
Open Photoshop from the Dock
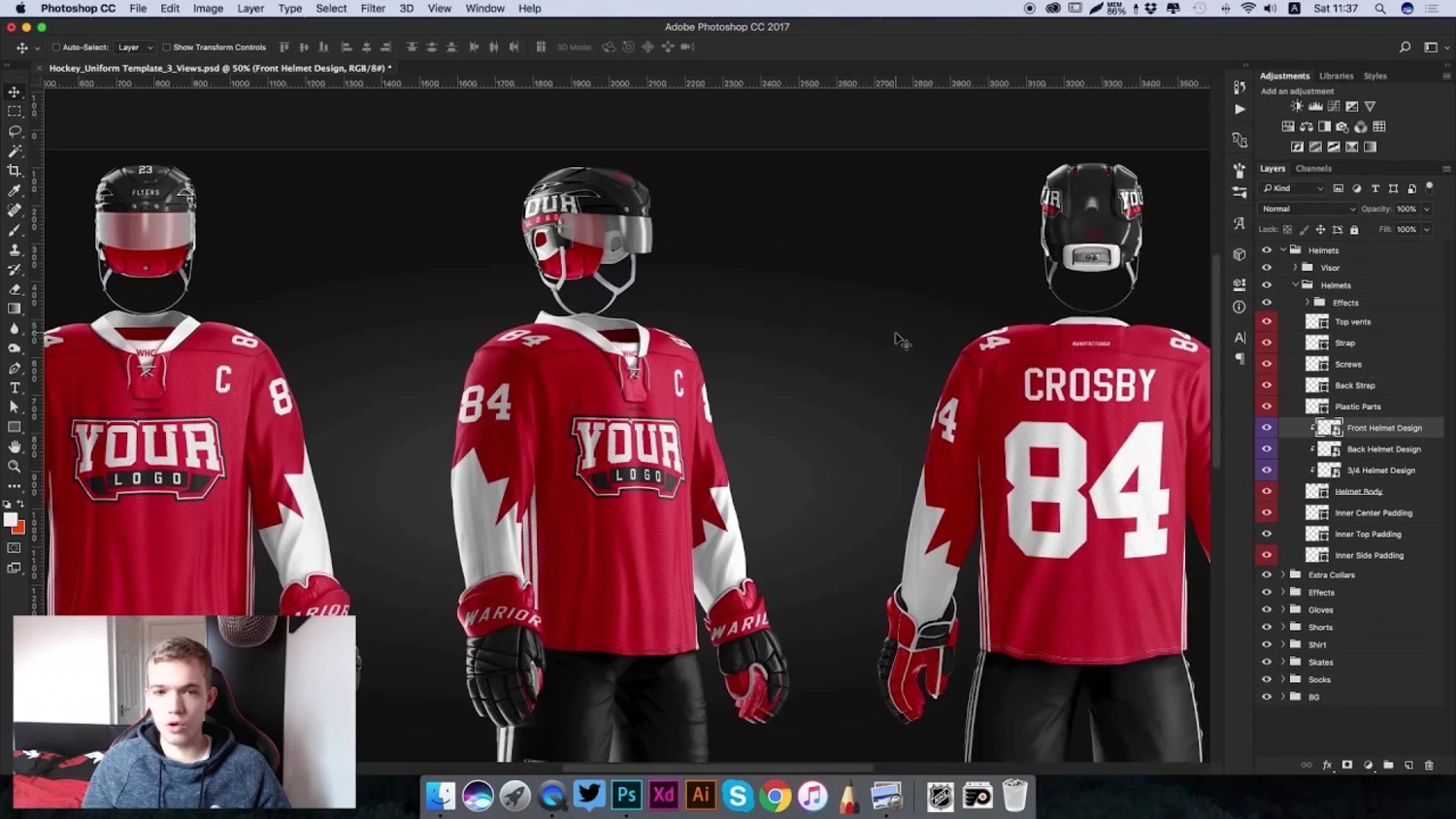pos(626,796)
